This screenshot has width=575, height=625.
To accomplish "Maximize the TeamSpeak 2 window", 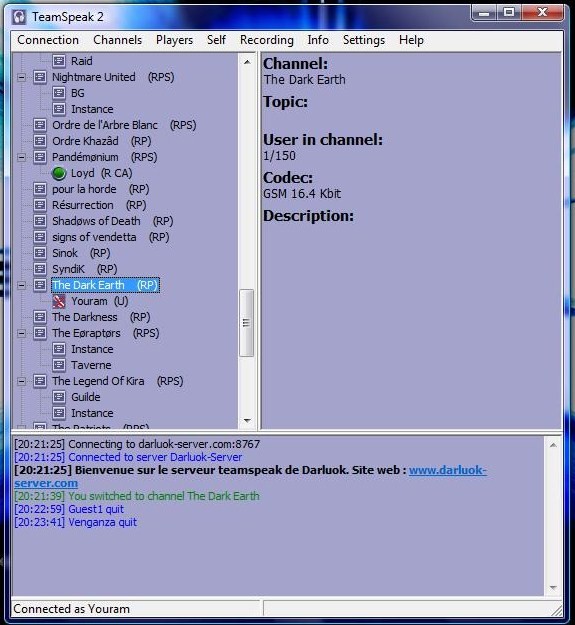I will pos(509,13).
